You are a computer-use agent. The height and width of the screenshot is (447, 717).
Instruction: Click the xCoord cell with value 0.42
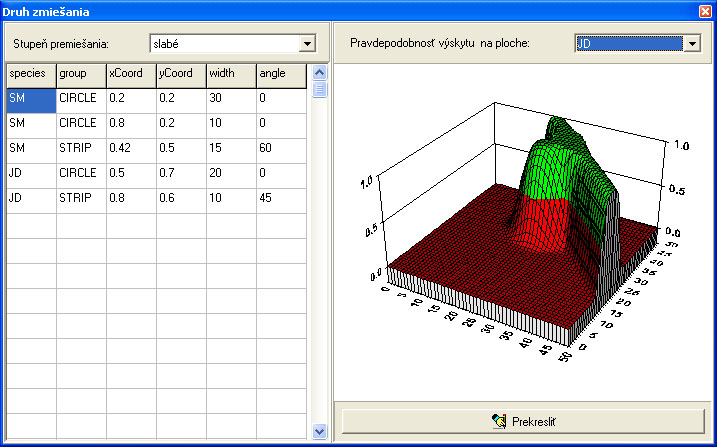(131, 149)
